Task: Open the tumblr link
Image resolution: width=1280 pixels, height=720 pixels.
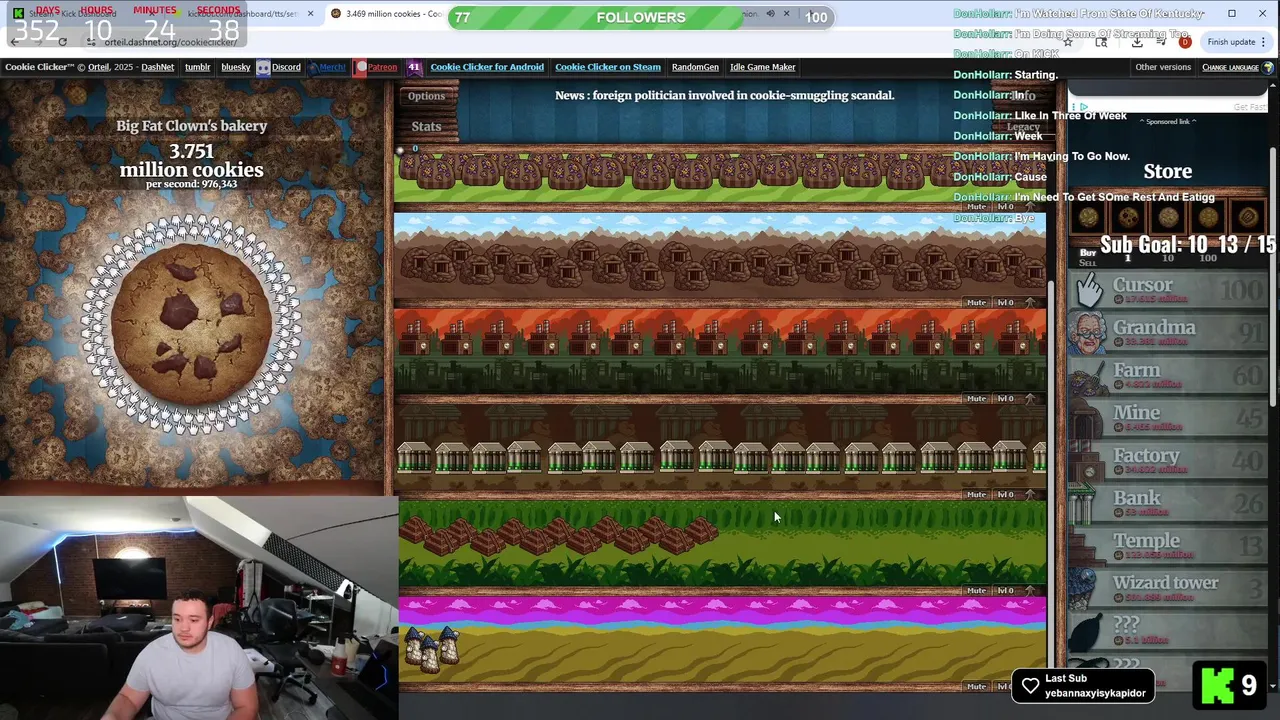Action: [197, 67]
